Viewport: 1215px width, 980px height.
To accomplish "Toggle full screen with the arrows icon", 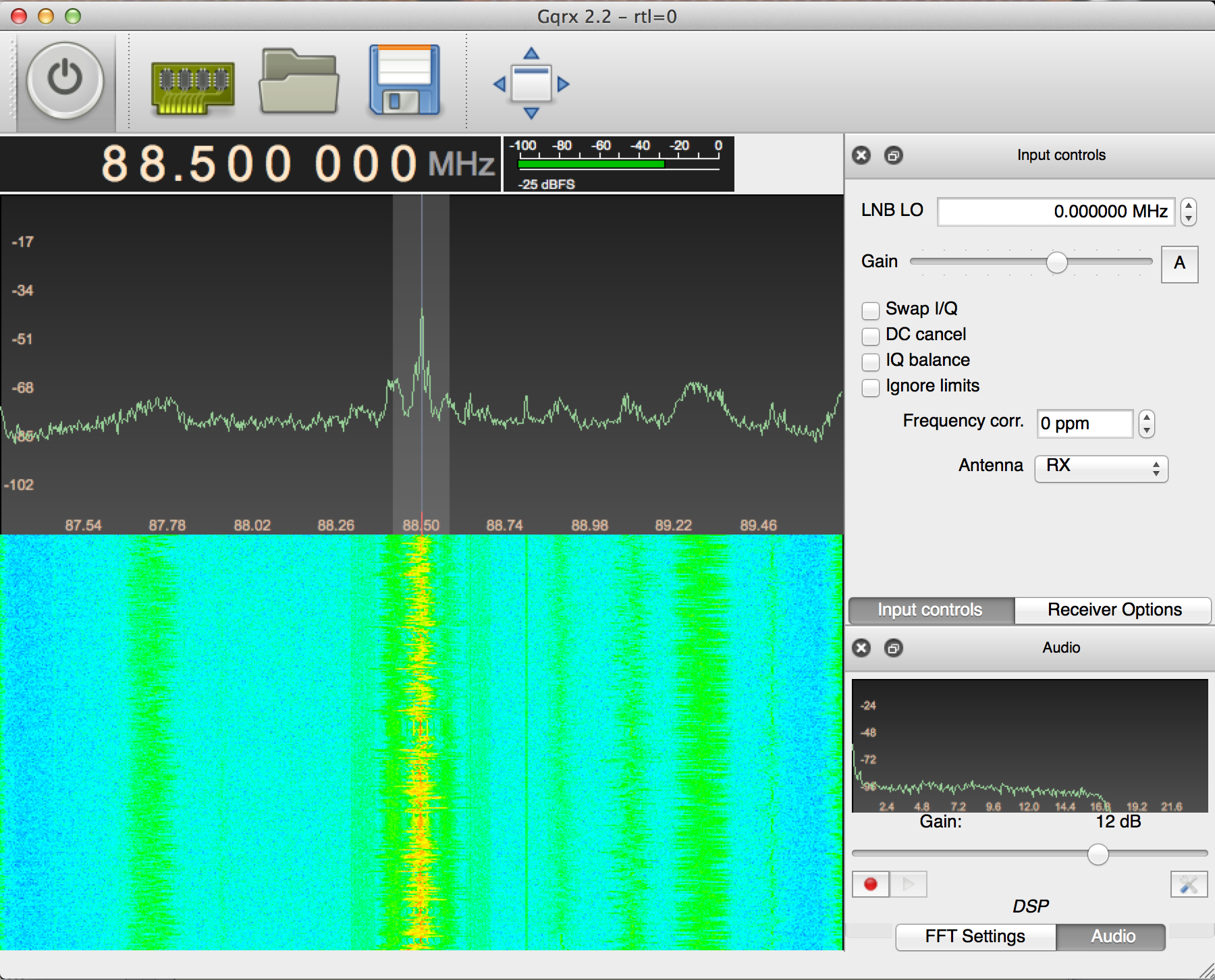I will [x=531, y=83].
